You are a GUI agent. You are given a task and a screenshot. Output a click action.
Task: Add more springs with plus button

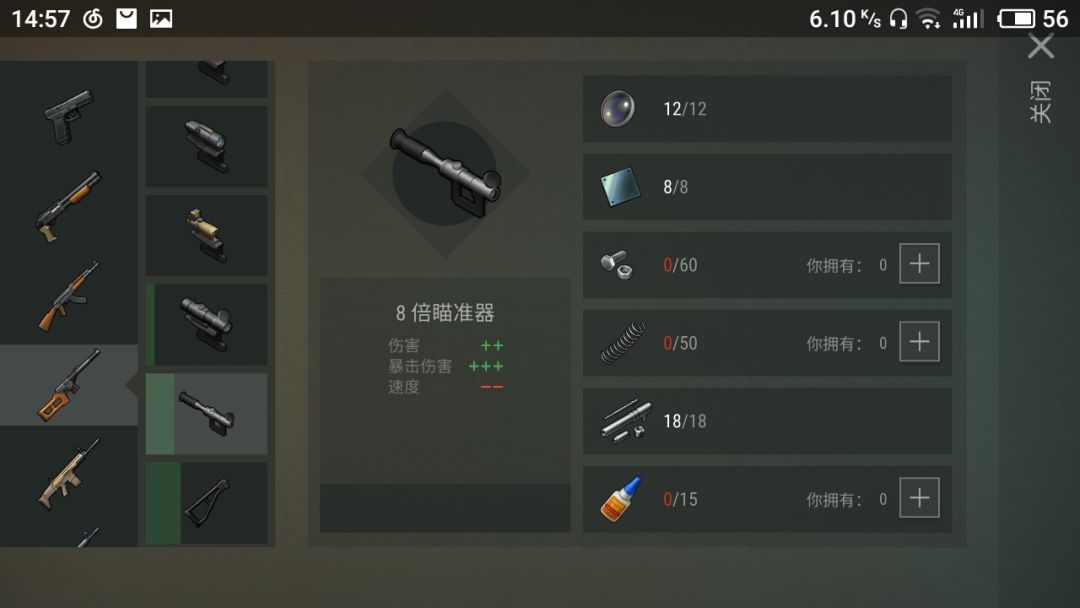[920, 342]
